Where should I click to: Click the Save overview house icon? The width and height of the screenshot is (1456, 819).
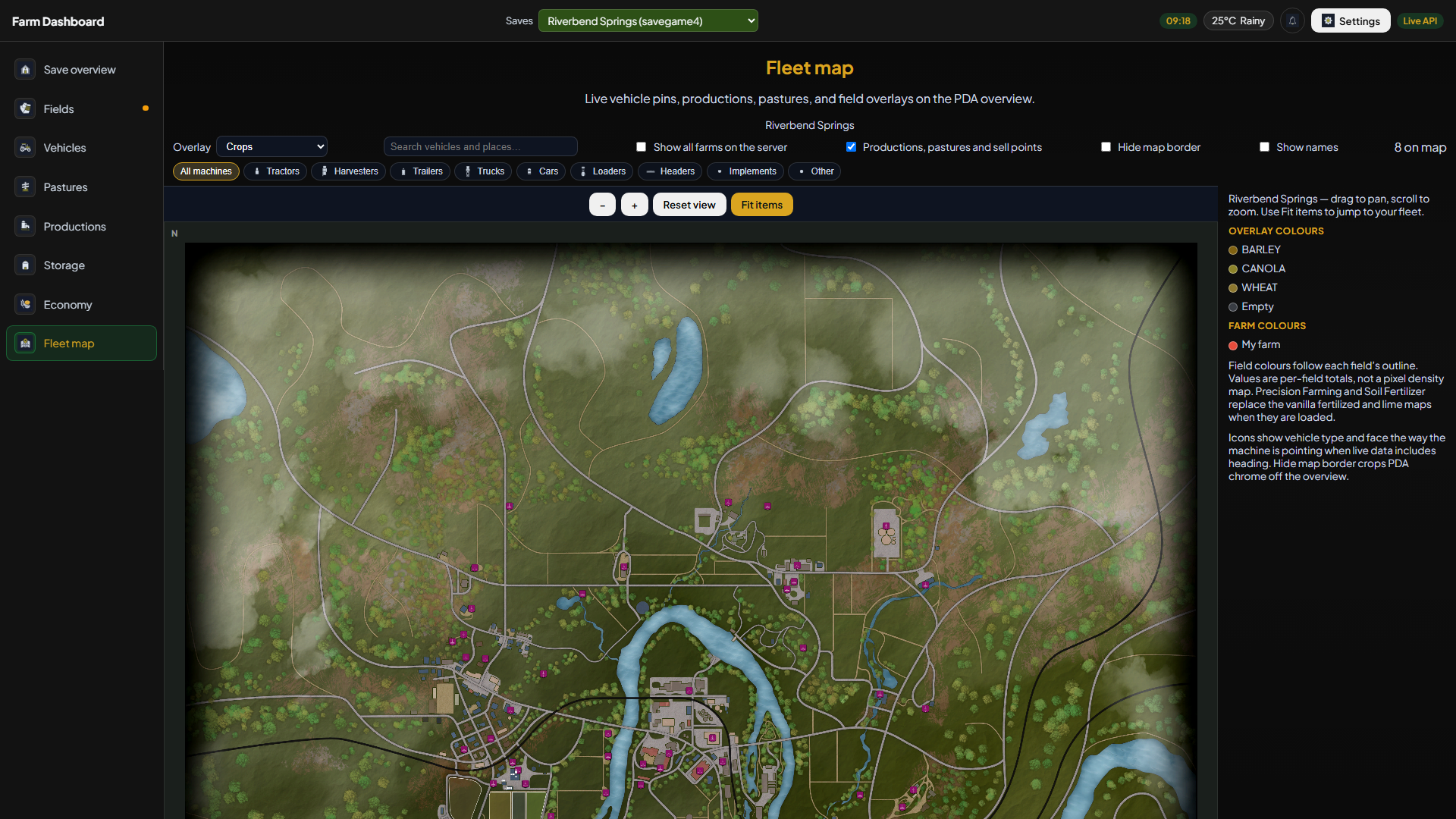[25, 70]
